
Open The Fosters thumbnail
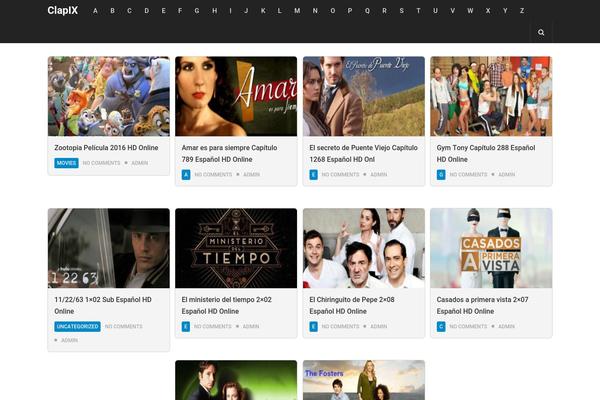coord(364,380)
